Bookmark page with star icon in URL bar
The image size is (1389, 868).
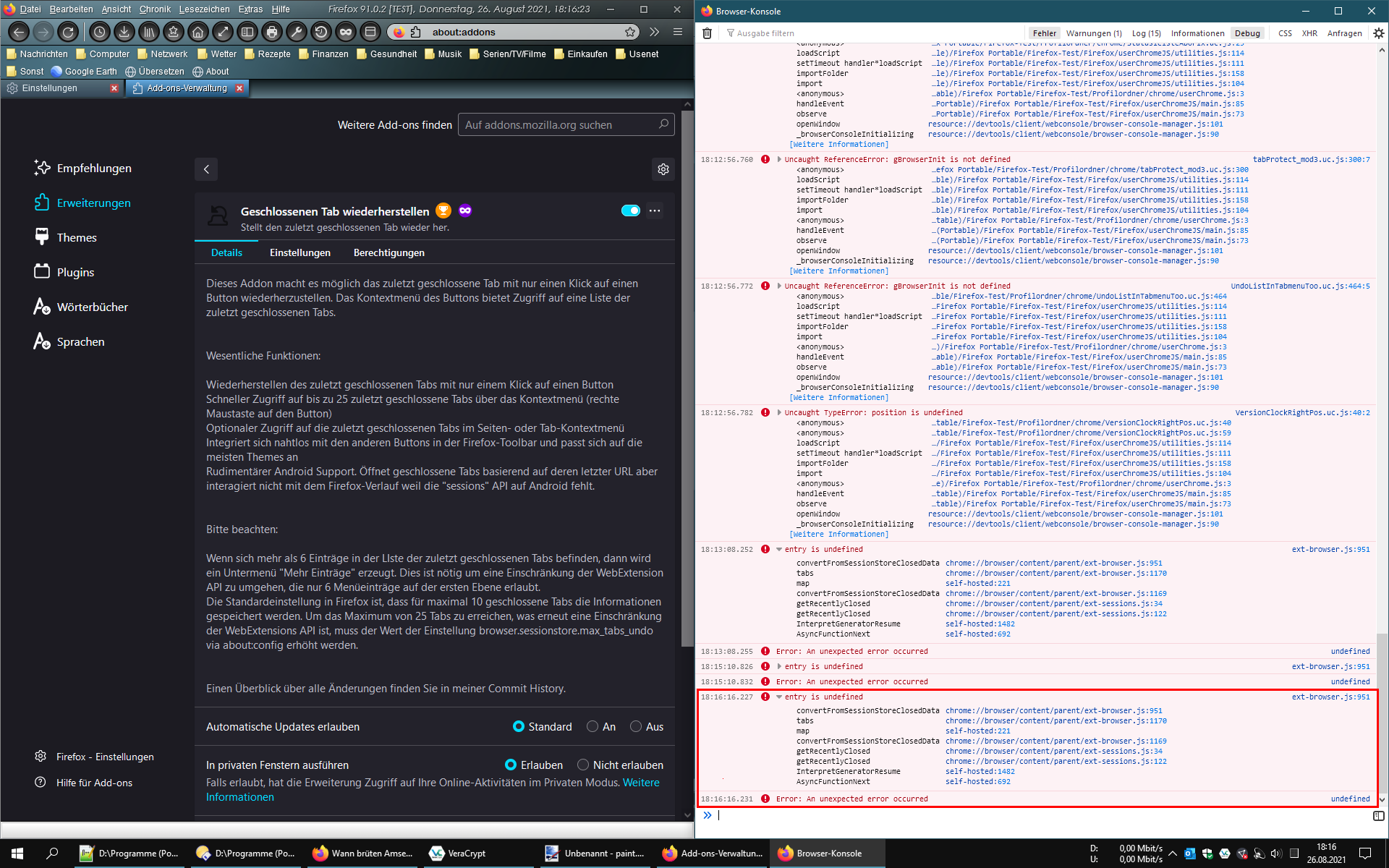(630, 32)
